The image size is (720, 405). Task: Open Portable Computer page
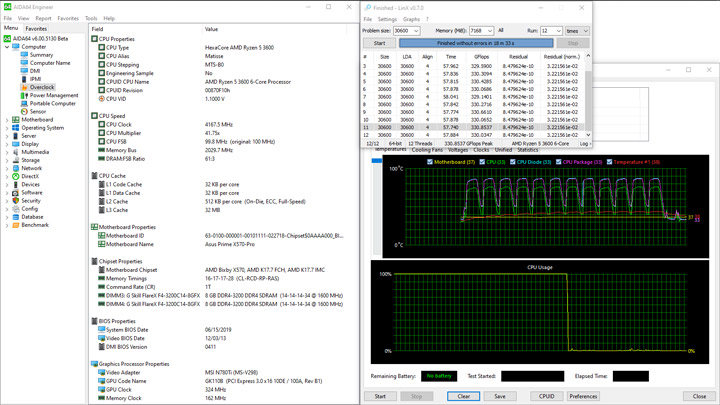pyautogui.click(x=52, y=103)
